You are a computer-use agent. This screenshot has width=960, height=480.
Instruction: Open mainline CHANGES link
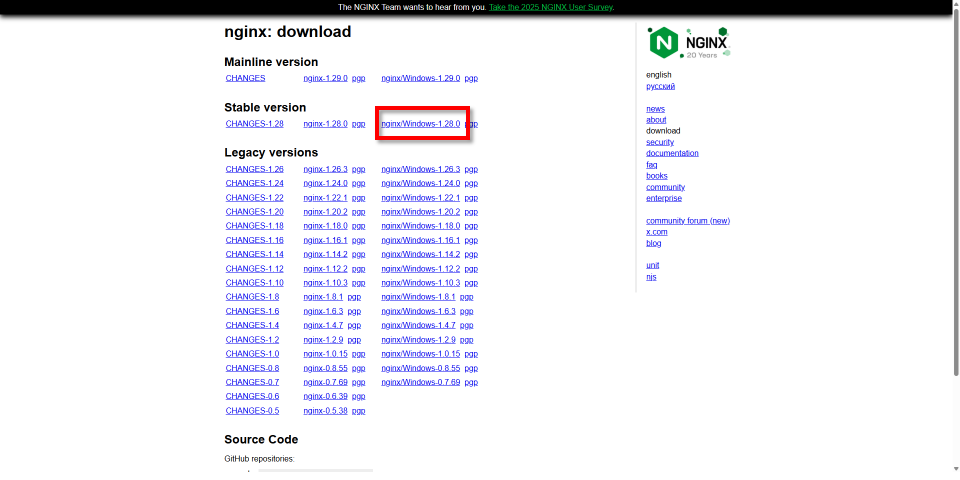pyautogui.click(x=245, y=78)
